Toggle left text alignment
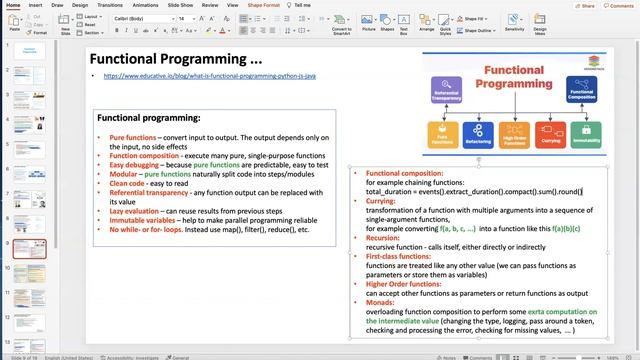 (243, 31)
